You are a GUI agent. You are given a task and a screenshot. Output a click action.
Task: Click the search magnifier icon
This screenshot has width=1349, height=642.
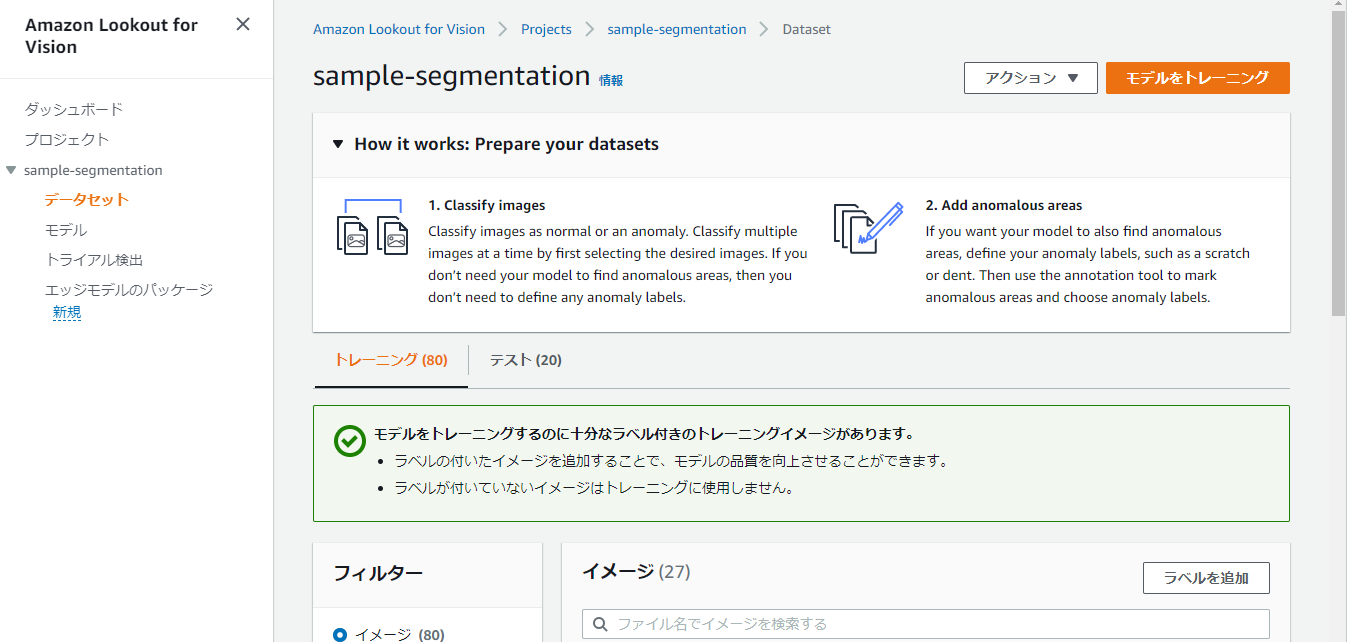[x=601, y=624]
